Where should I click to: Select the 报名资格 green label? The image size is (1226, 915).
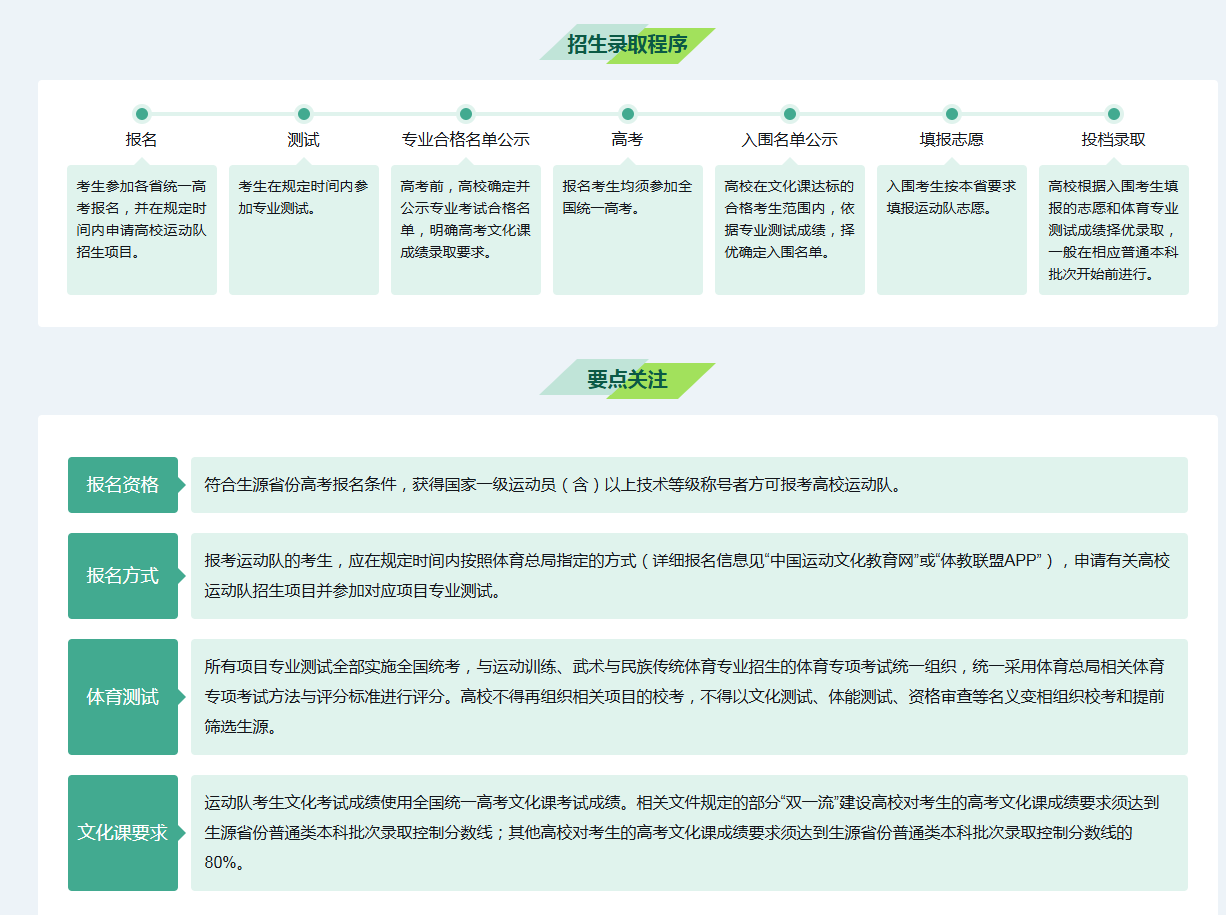click(x=123, y=485)
